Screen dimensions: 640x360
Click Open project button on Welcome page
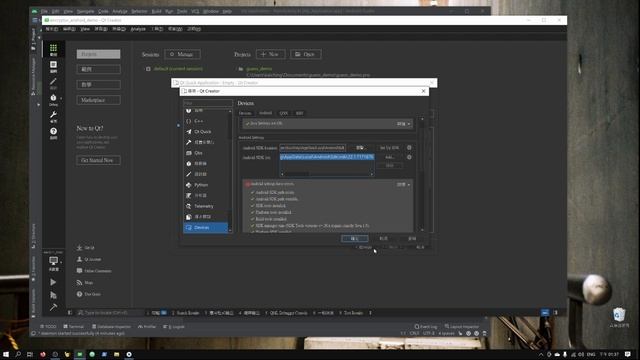coord(306,54)
